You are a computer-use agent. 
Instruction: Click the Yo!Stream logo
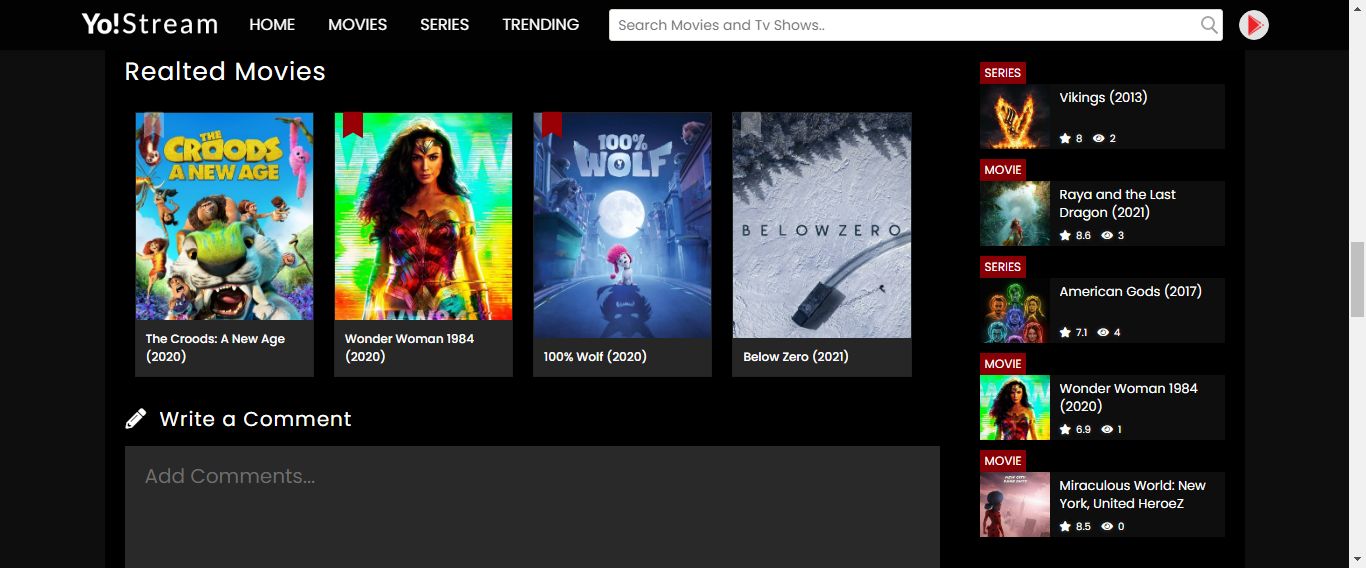point(150,24)
